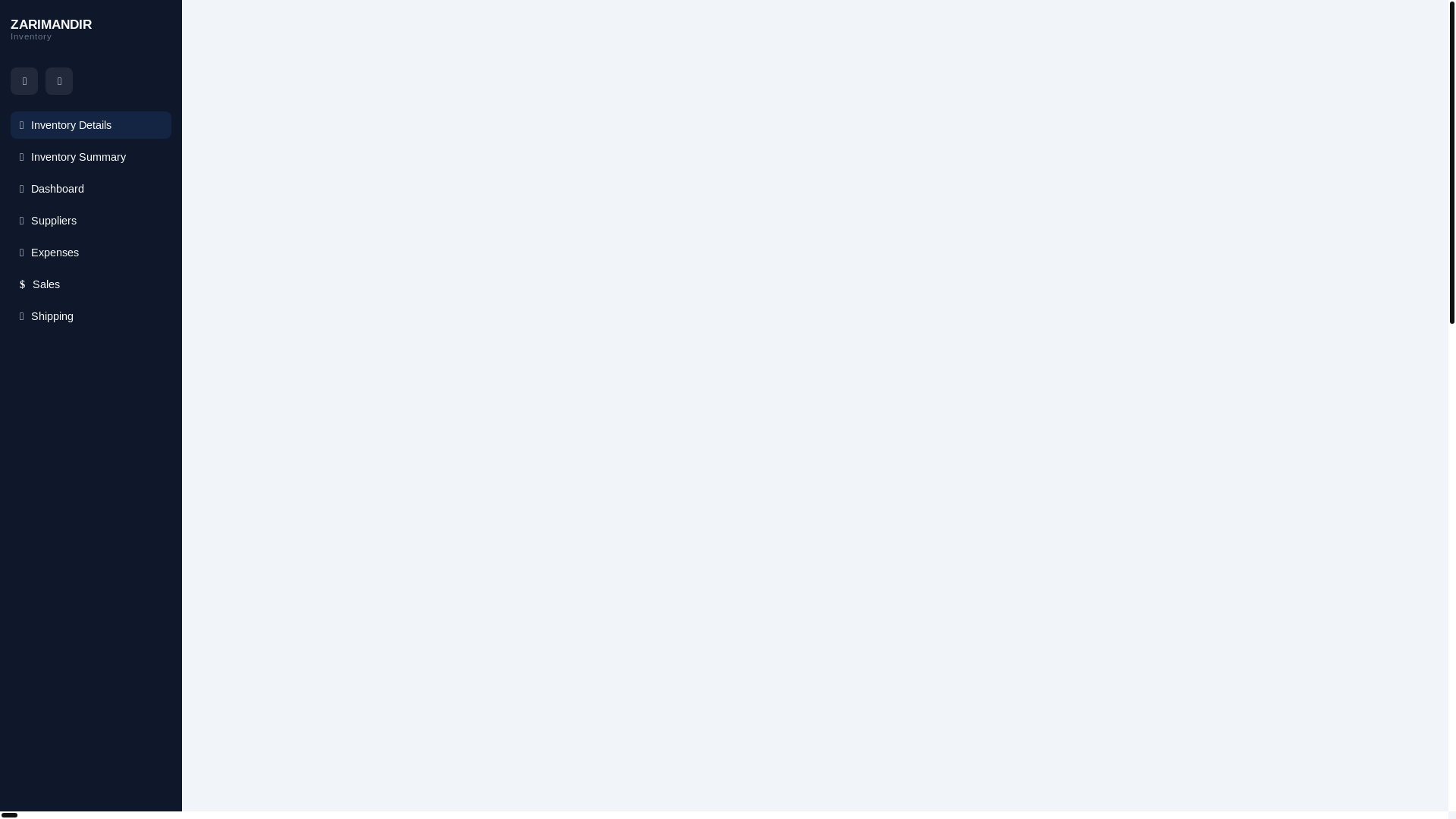
Task: Go to Inventory Summary
Action: tap(91, 157)
